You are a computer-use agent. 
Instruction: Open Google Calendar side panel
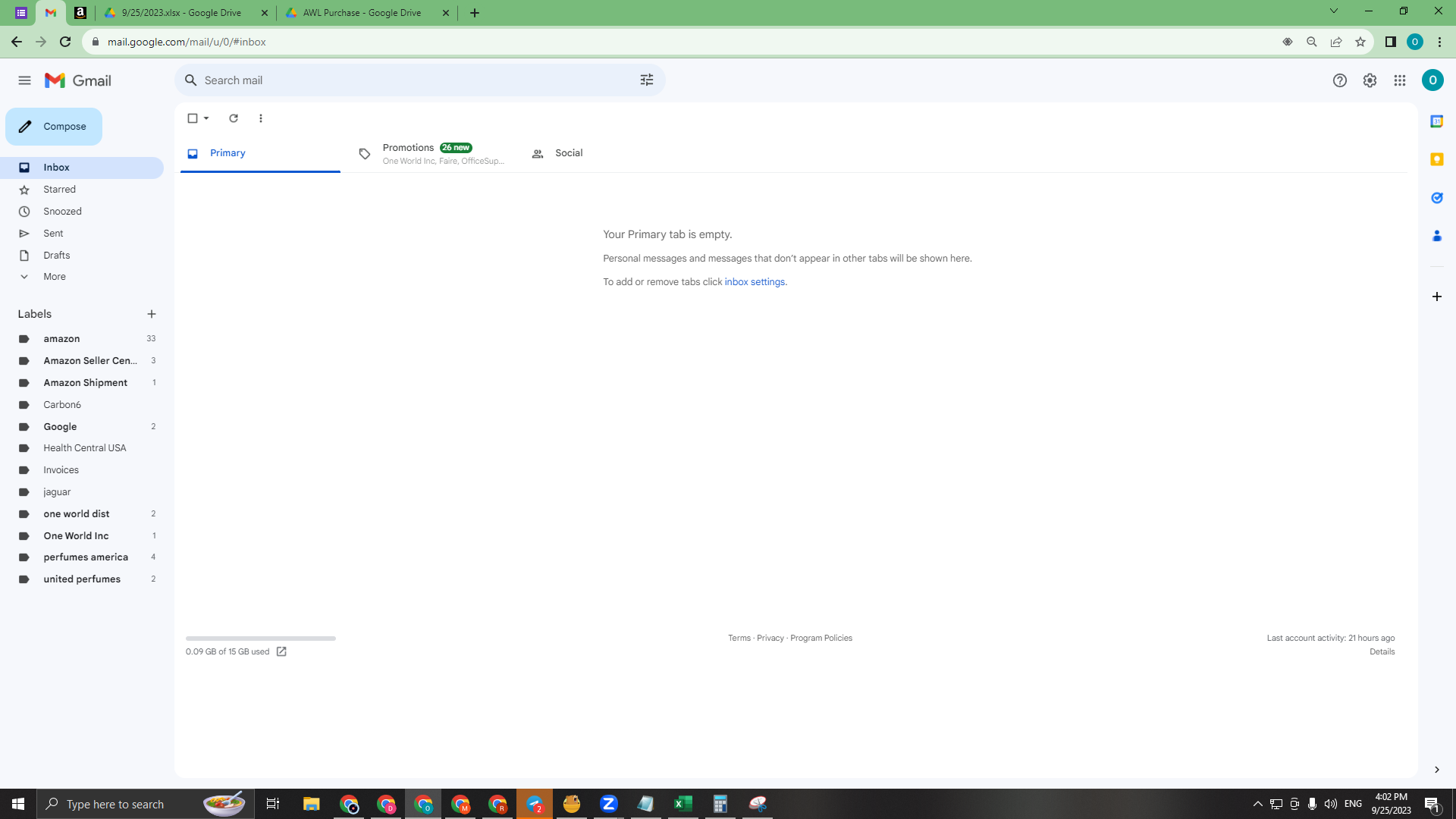(1436, 122)
